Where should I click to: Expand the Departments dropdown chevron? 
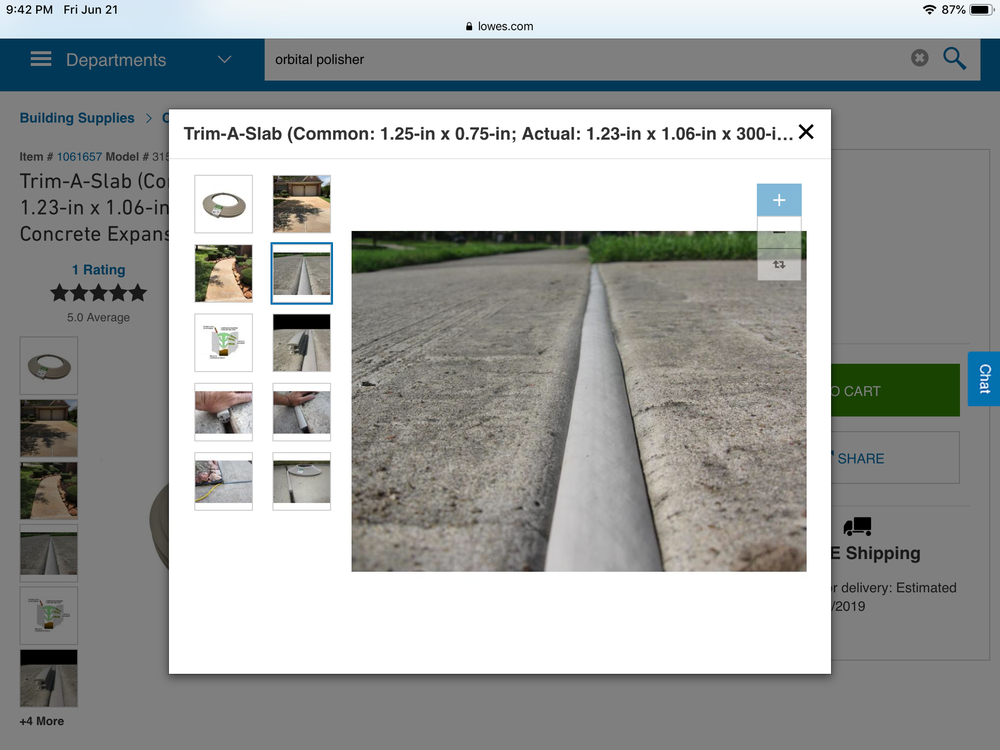click(224, 59)
